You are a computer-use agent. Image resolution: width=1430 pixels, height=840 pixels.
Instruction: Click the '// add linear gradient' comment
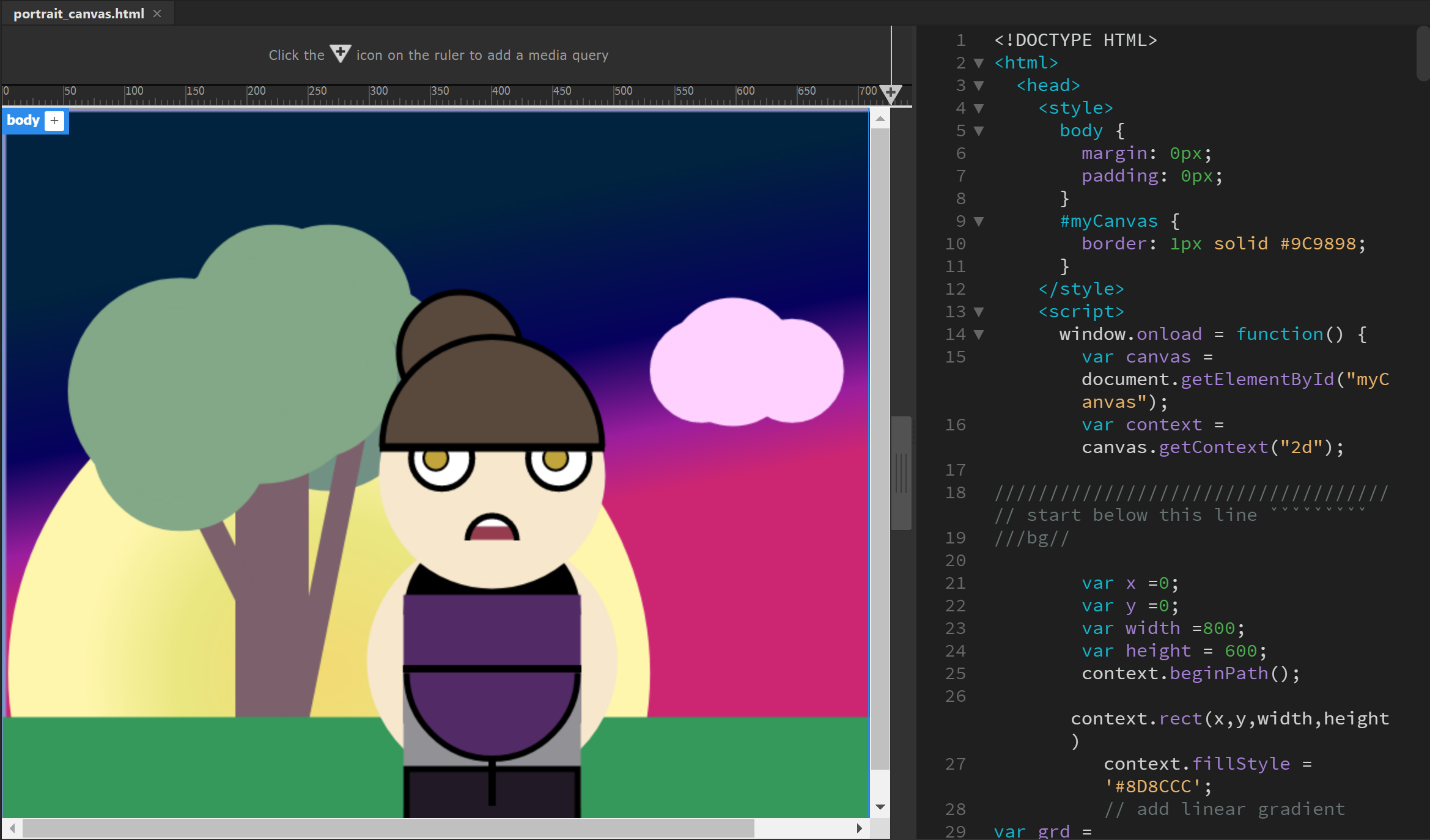pyautogui.click(x=1225, y=809)
